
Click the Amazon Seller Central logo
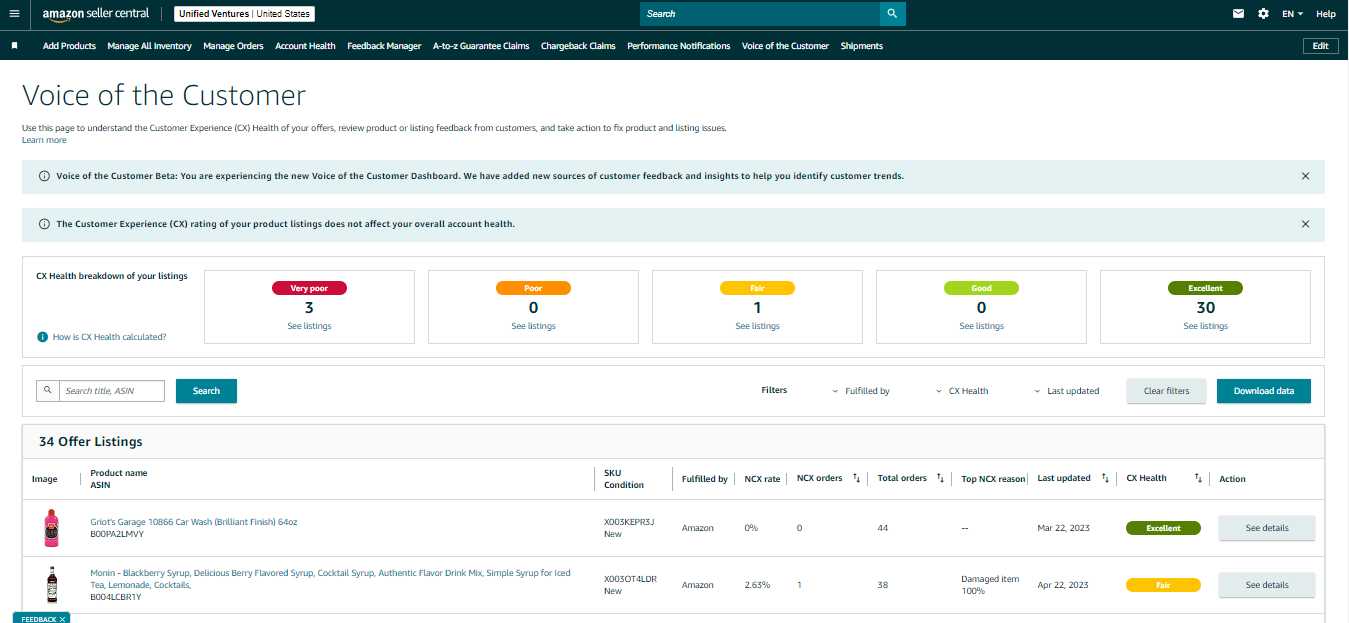coord(96,14)
